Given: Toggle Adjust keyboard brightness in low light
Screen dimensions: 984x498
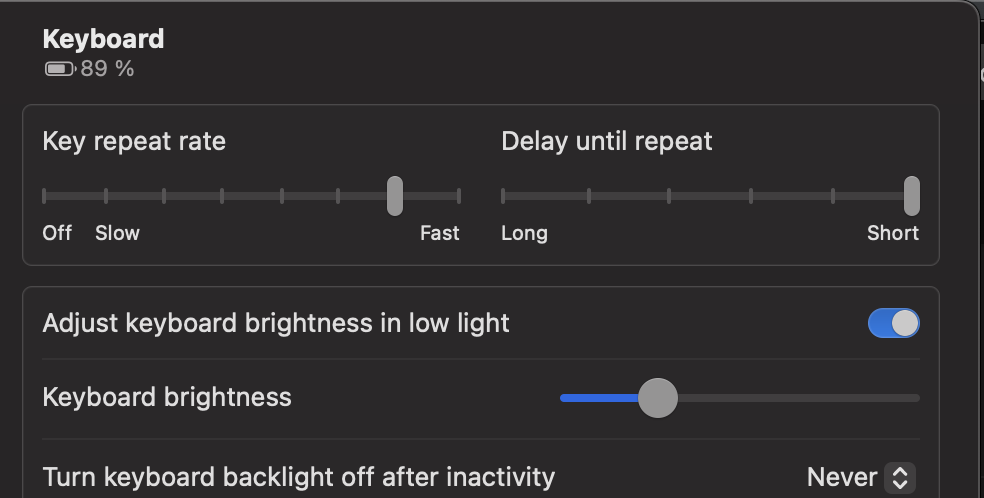Looking at the screenshot, I should point(894,323).
